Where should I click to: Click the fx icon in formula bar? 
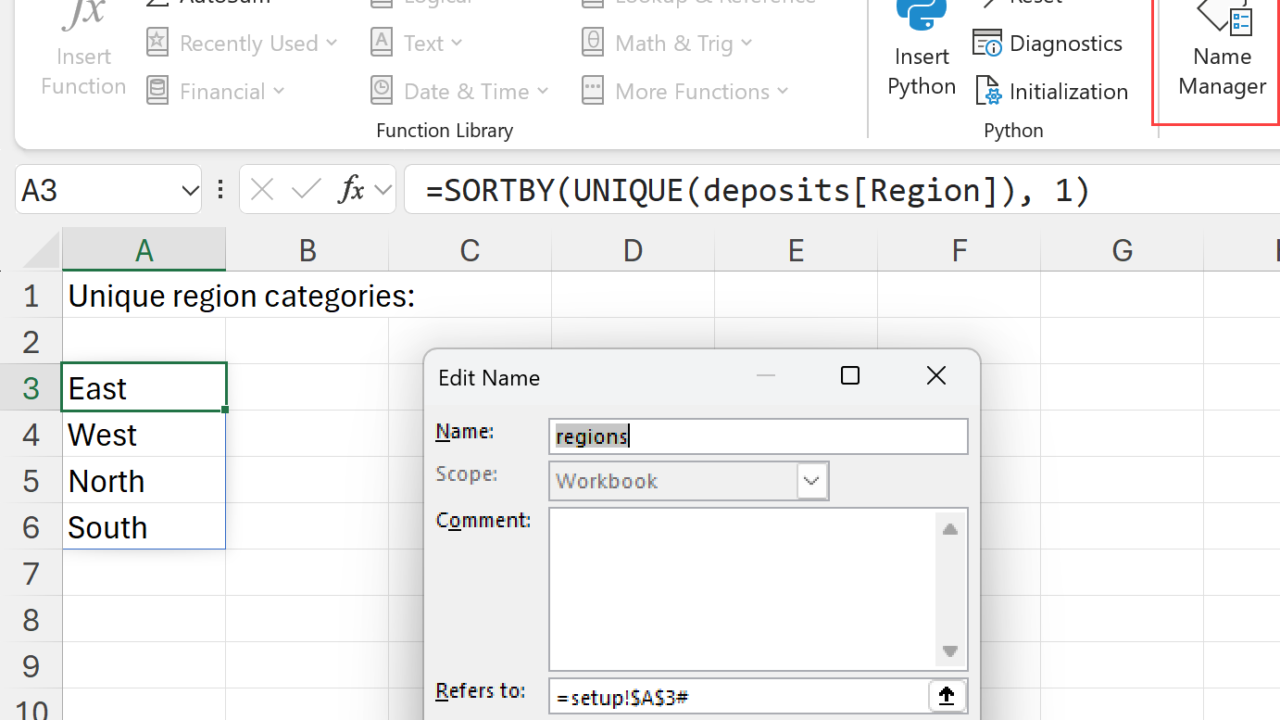coord(351,190)
